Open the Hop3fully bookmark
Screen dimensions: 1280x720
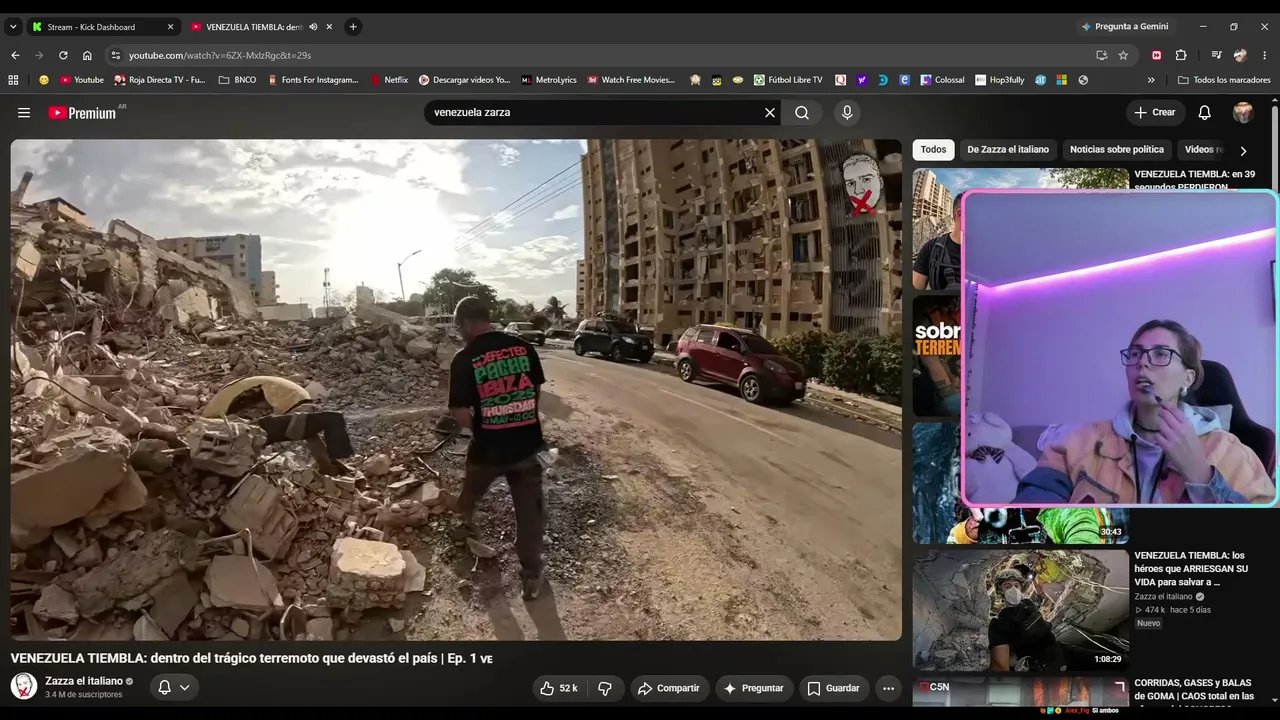[1000, 80]
